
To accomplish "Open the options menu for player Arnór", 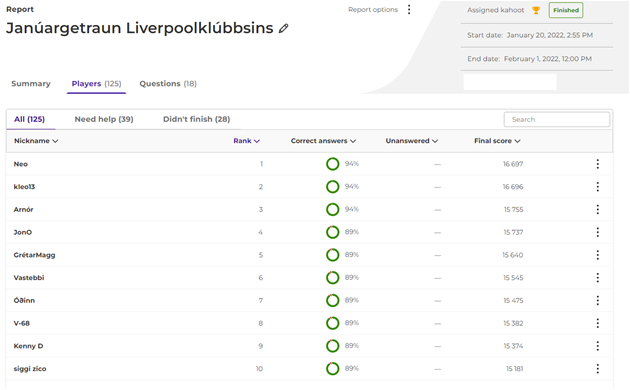I will (x=597, y=209).
